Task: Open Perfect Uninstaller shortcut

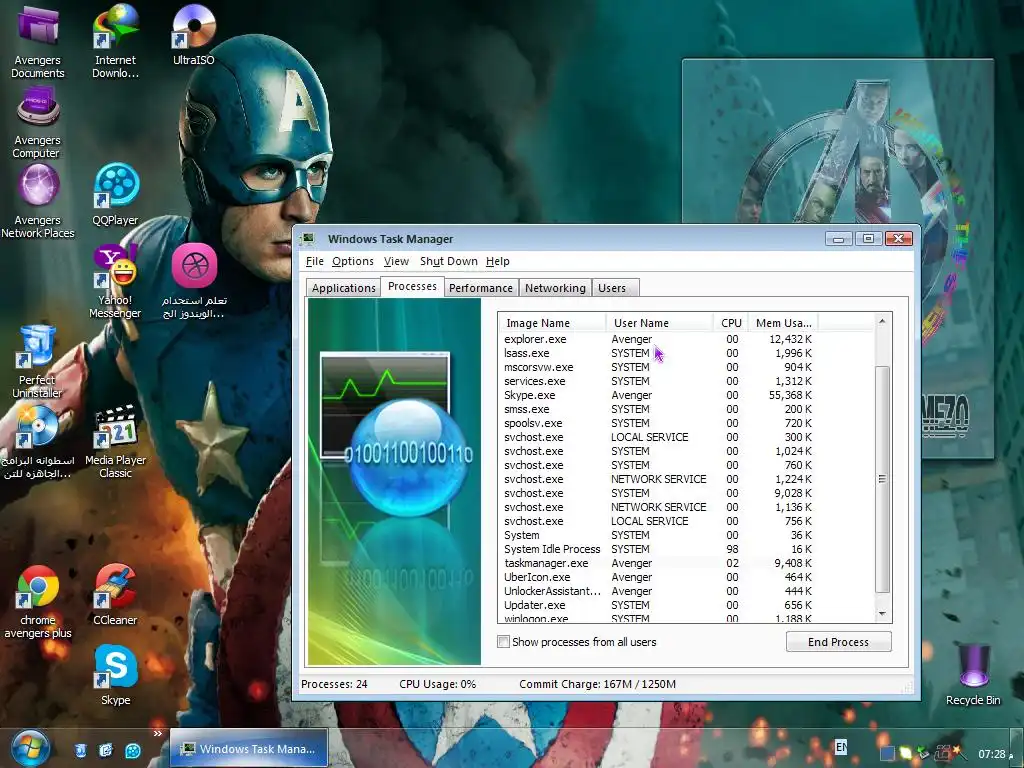Action: pos(37,361)
